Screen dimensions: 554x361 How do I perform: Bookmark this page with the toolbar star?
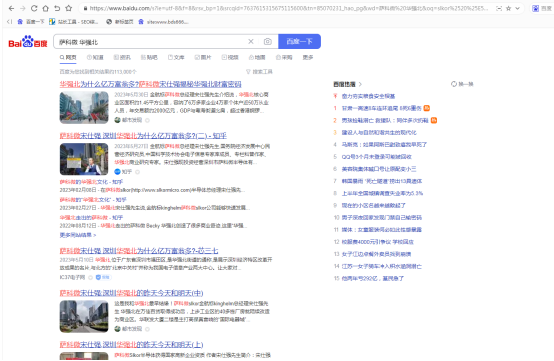tap(69, 8)
